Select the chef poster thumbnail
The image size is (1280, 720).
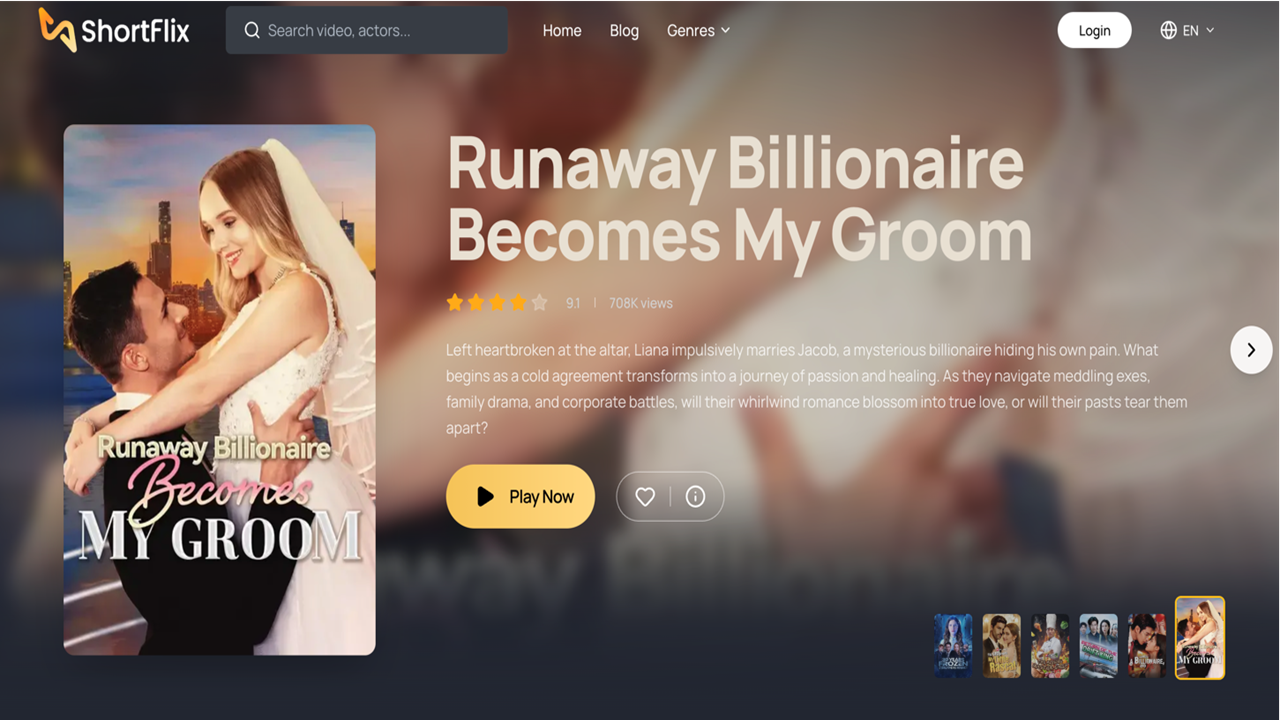[x=1050, y=646]
